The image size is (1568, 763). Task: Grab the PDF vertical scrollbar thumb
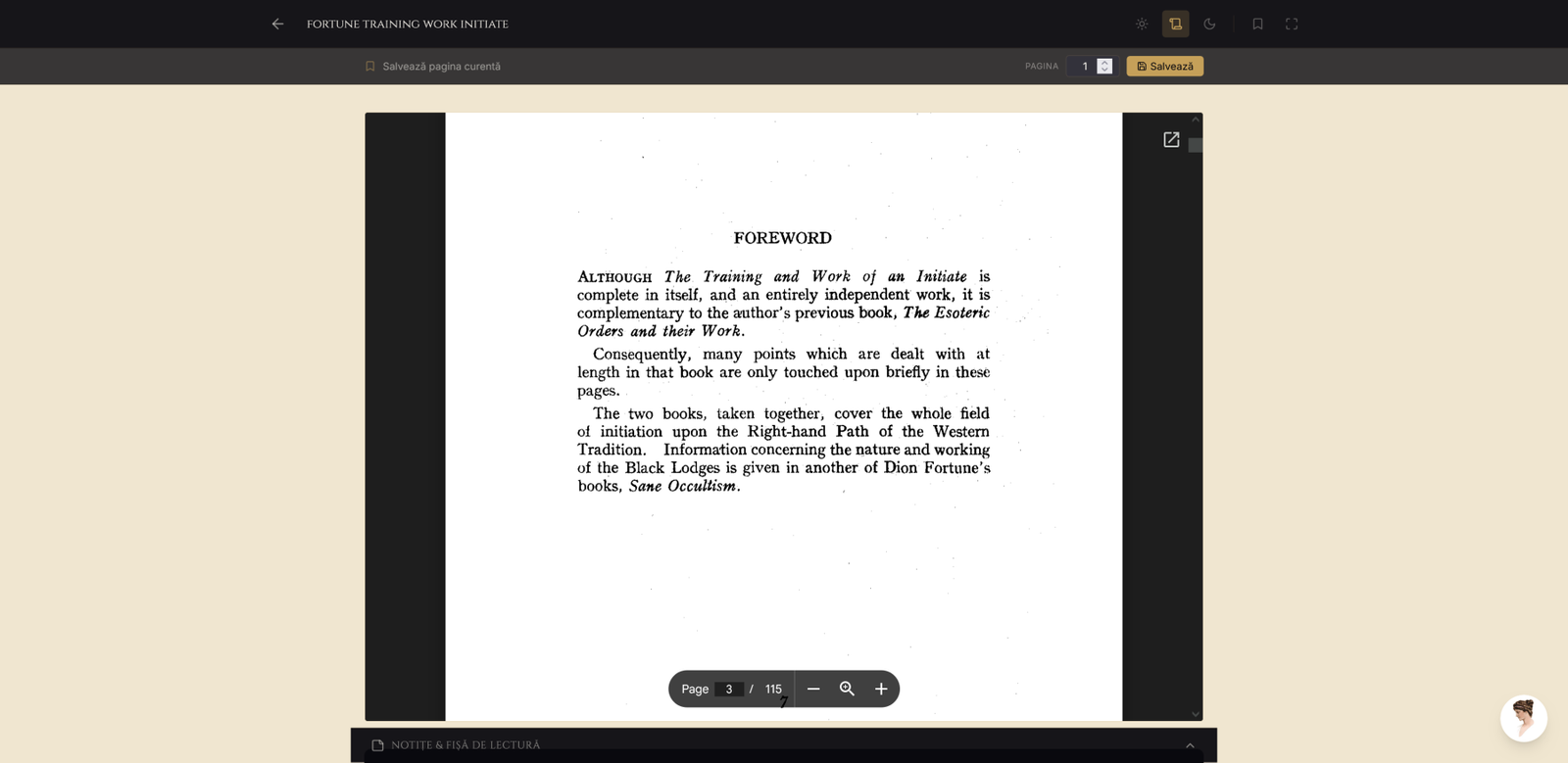coord(1196,145)
